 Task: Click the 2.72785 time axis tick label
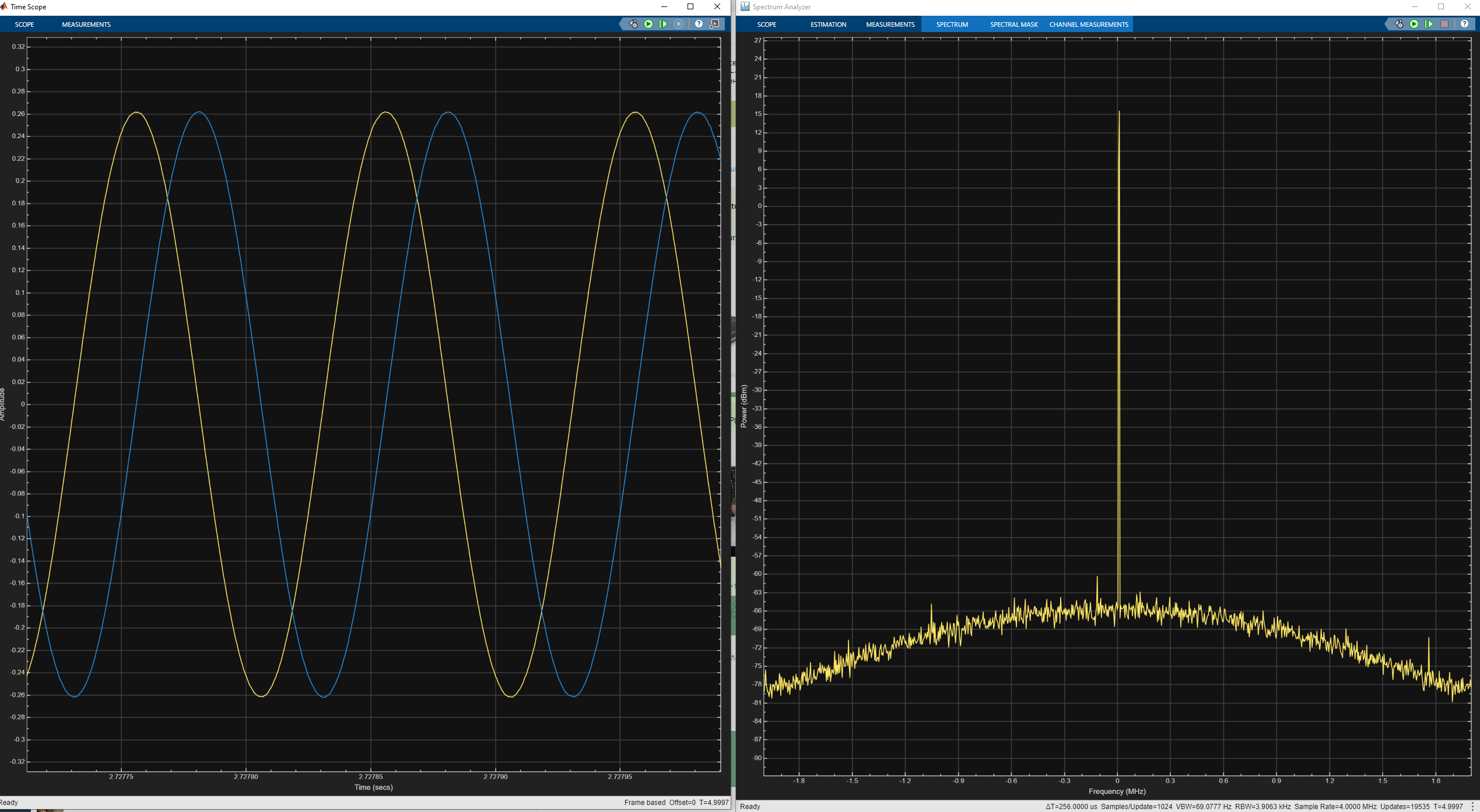[x=371, y=776]
